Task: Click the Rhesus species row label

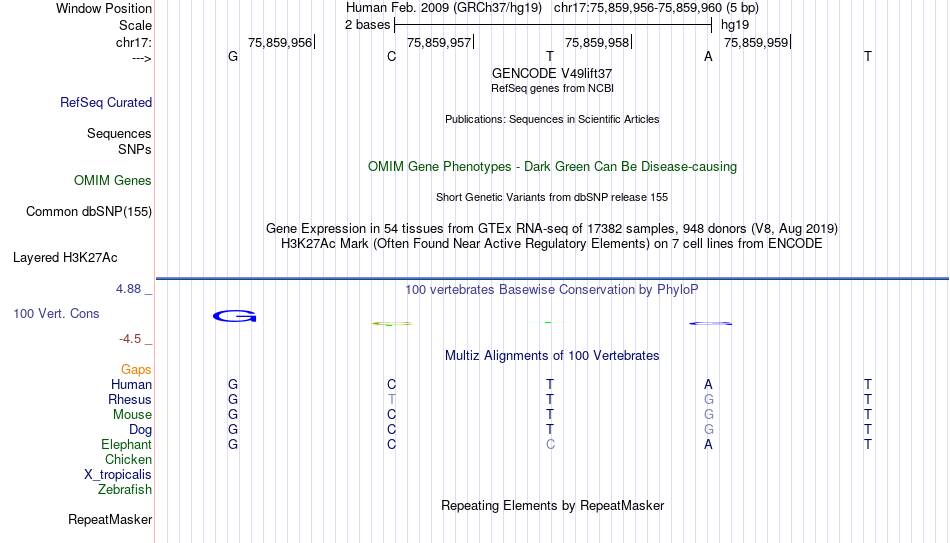Action: tap(130, 400)
